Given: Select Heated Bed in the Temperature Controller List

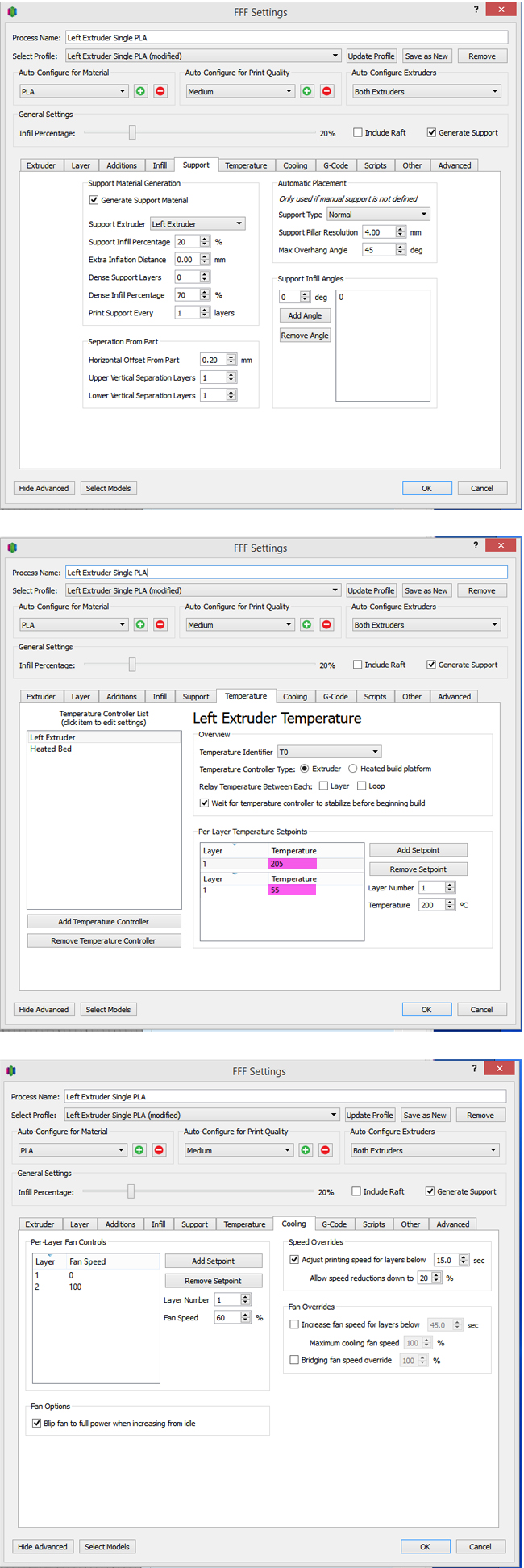Looking at the screenshot, I should point(51,749).
